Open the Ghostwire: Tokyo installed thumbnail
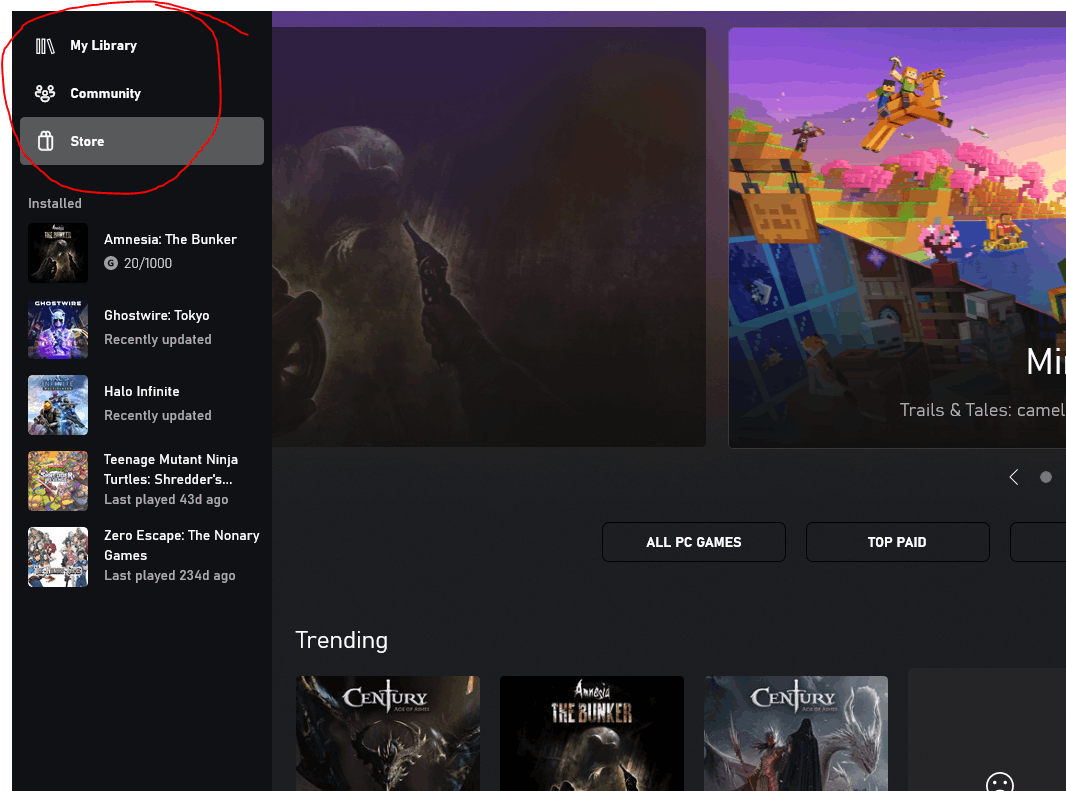 (58, 329)
